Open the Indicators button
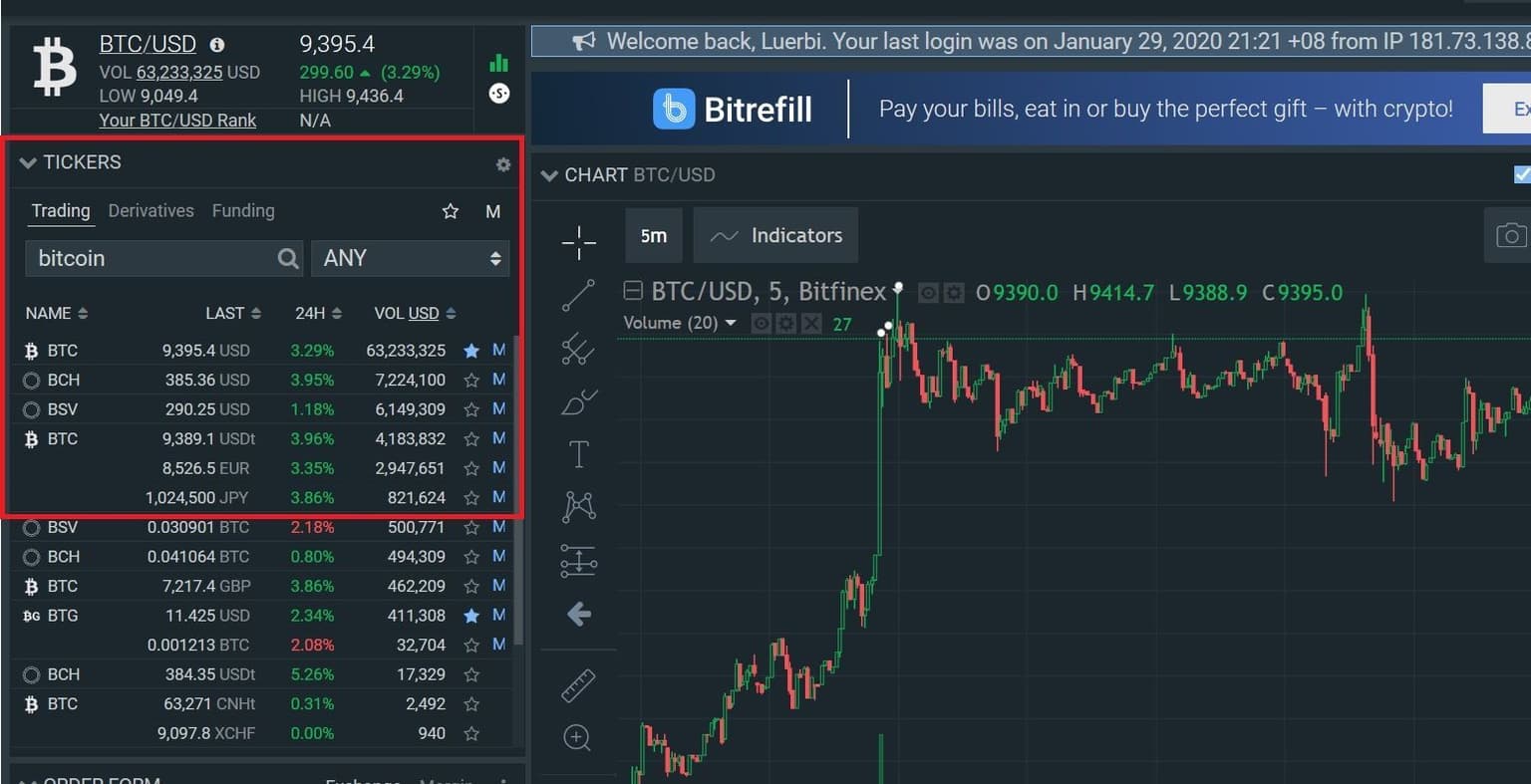Viewport: 1531px width, 784px height. (775, 236)
